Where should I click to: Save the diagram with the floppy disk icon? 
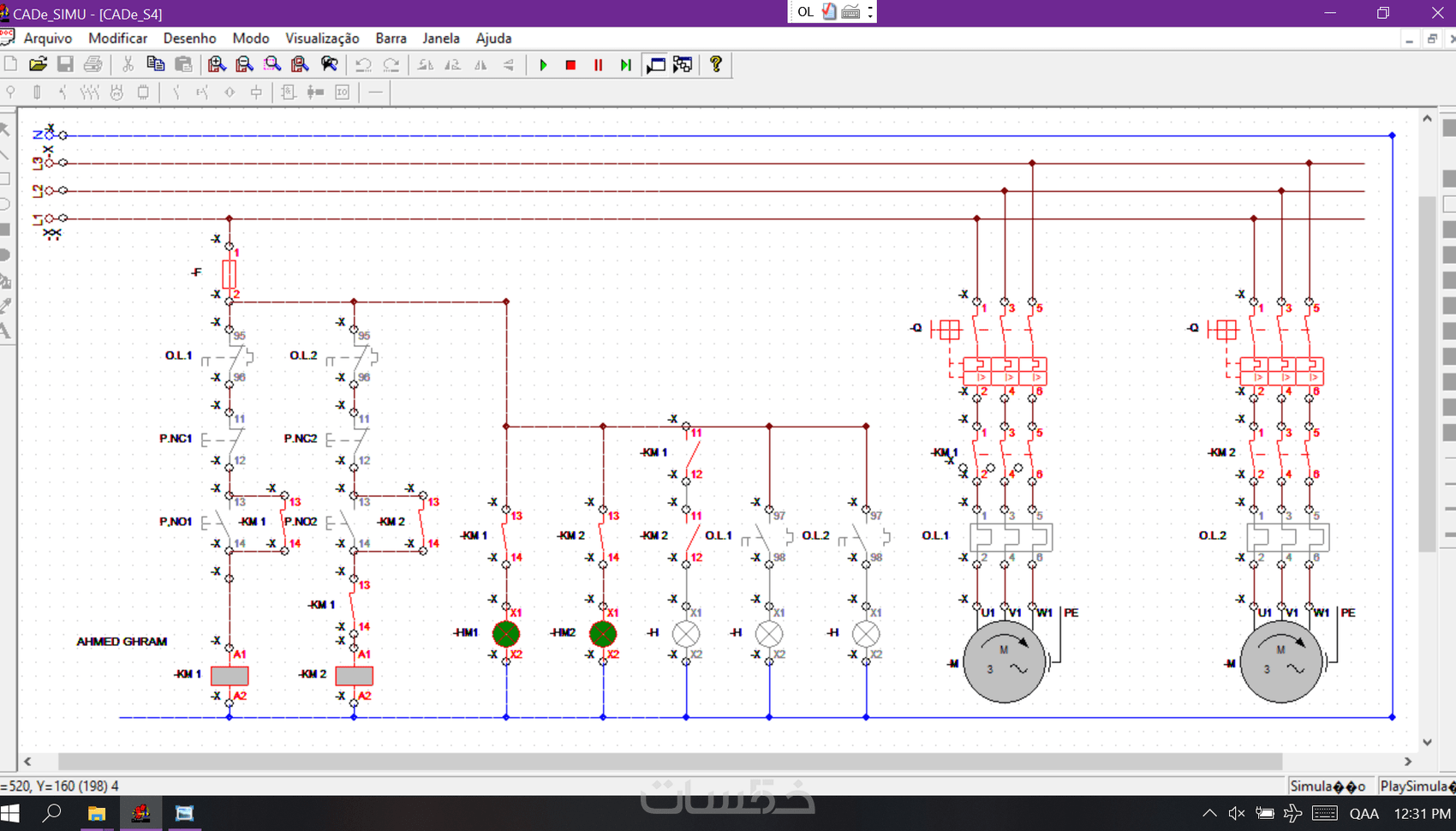pyautogui.click(x=65, y=64)
